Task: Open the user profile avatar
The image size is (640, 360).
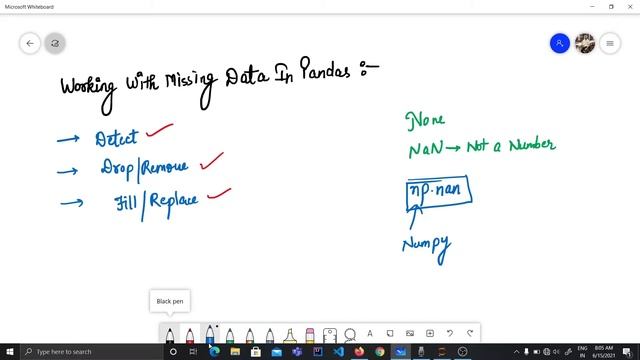Action: [x=584, y=43]
